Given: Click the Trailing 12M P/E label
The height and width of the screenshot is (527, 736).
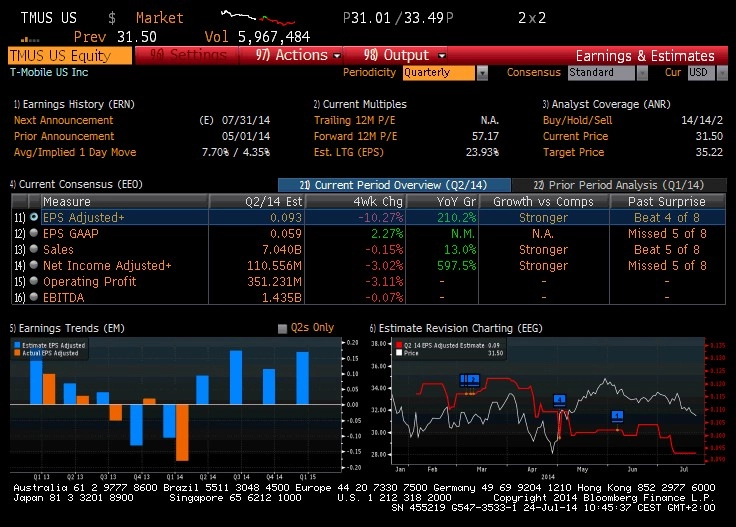Looking at the screenshot, I should [x=354, y=120].
